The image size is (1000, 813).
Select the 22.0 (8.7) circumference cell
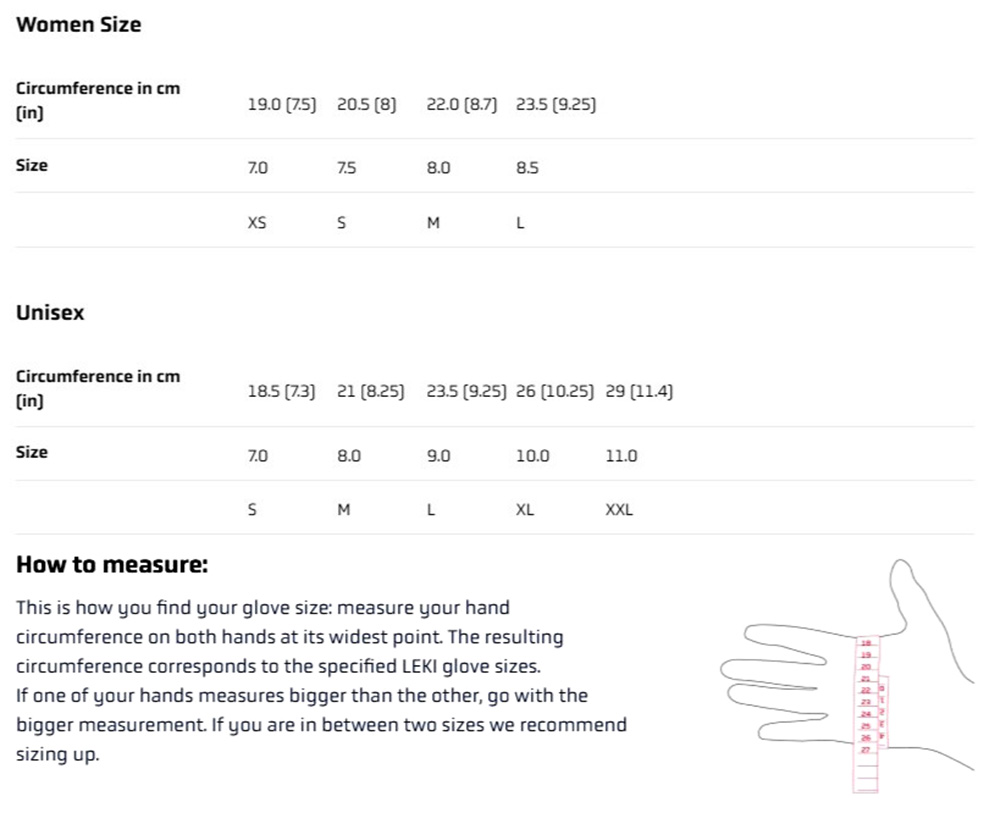(461, 104)
